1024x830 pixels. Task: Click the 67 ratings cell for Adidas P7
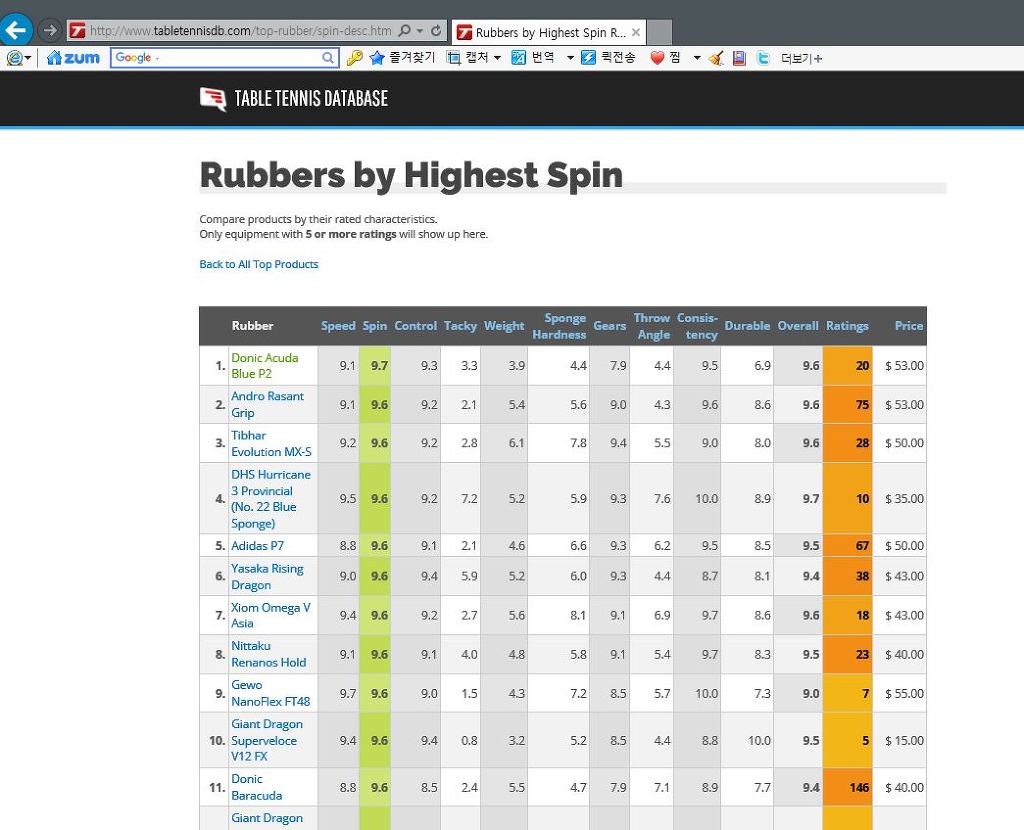[x=848, y=546]
